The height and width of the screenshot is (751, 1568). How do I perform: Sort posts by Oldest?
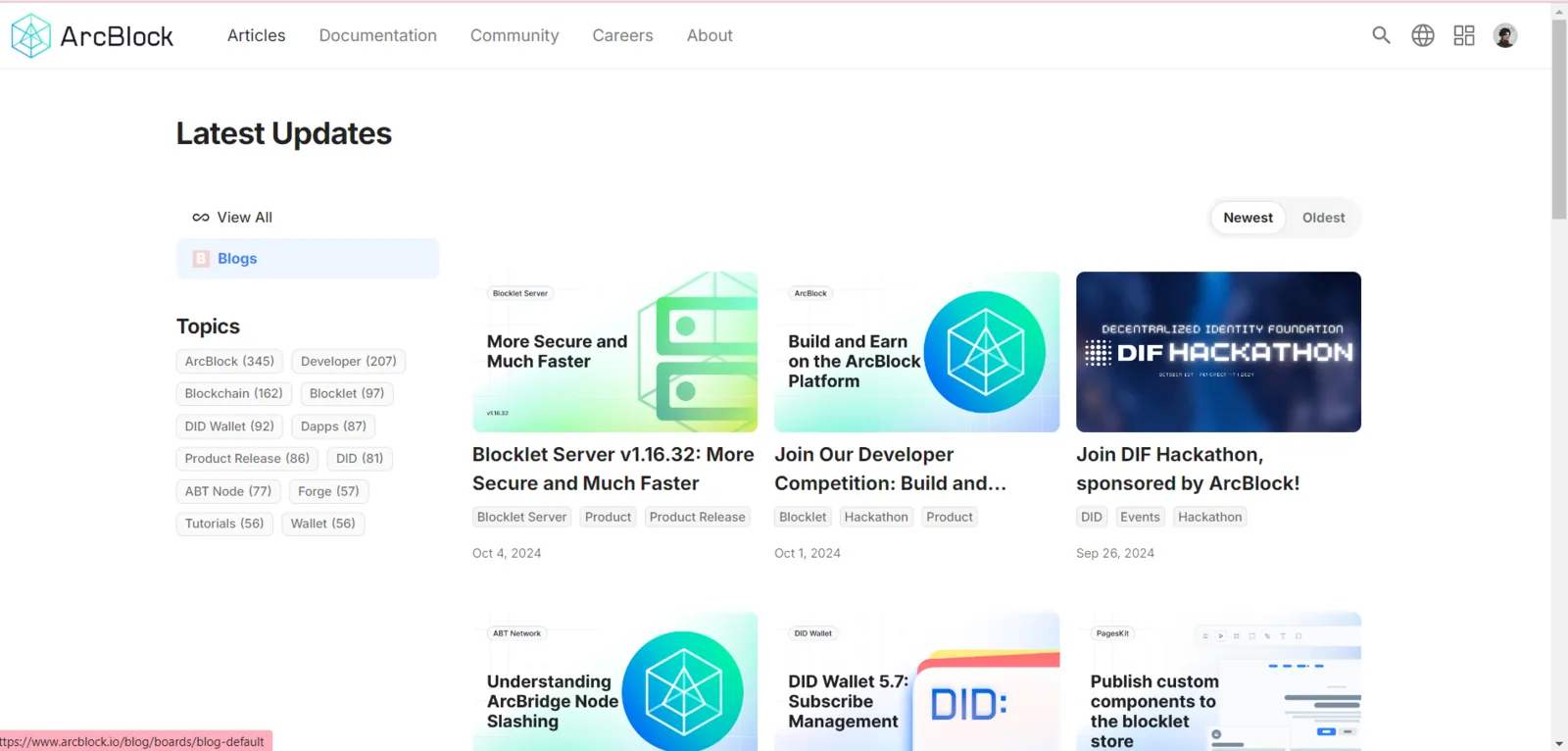[1323, 218]
